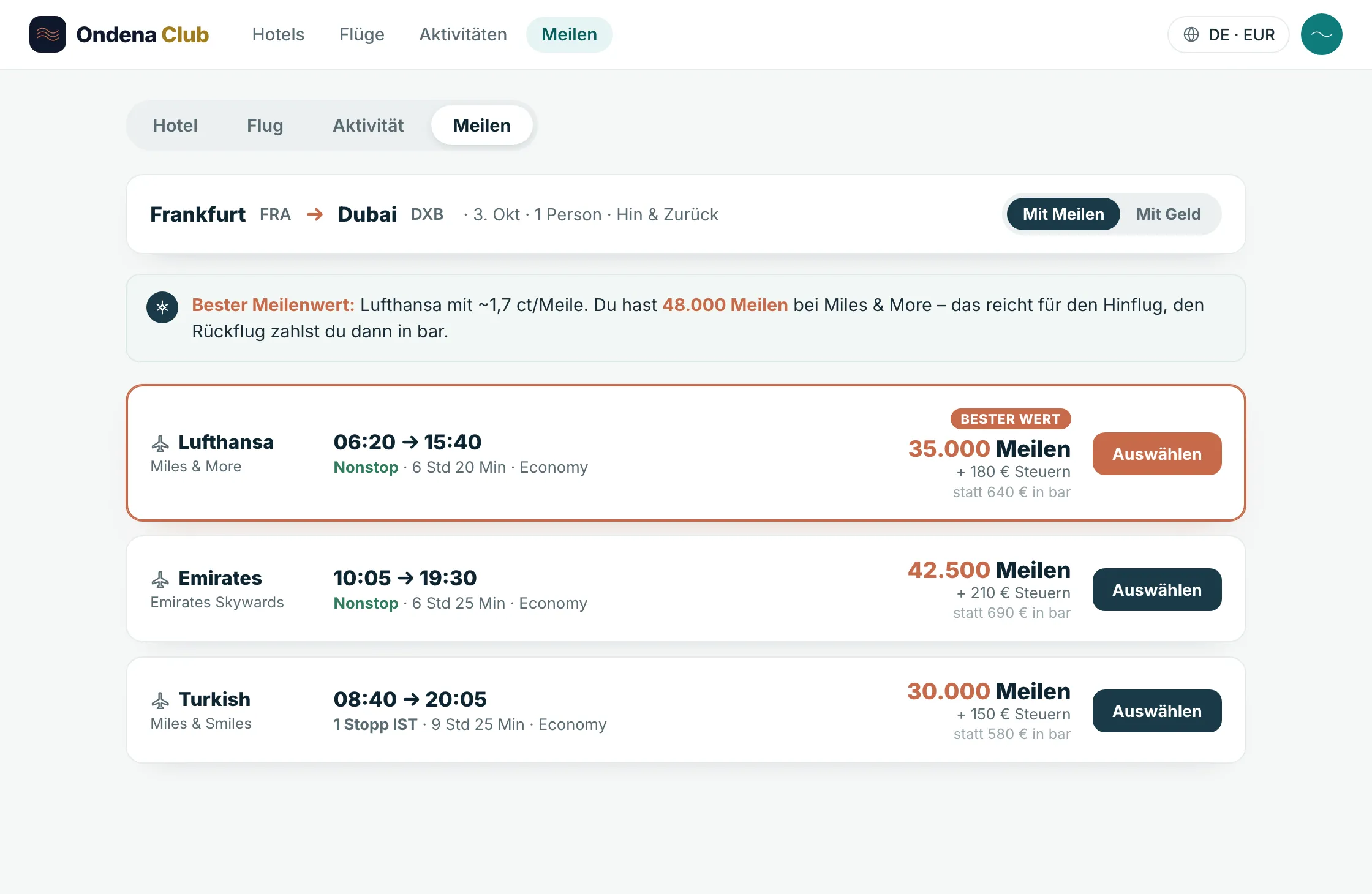The height and width of the screenshot is (894, 1372).
Task: Open the teal profile avatar menu
Action: pyautogui.click(x=1321, y=34)
